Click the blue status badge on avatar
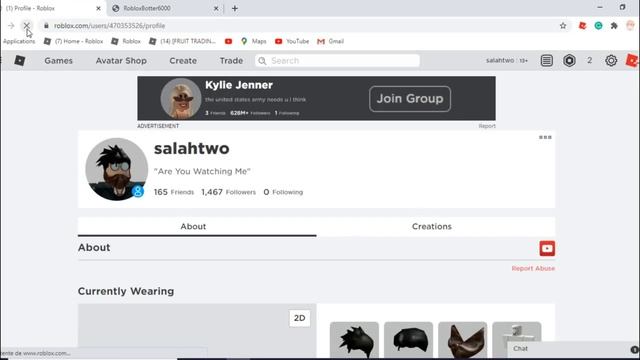Image resolution: width=640 pixels, height=360 pixels. (x=138, y=191)
